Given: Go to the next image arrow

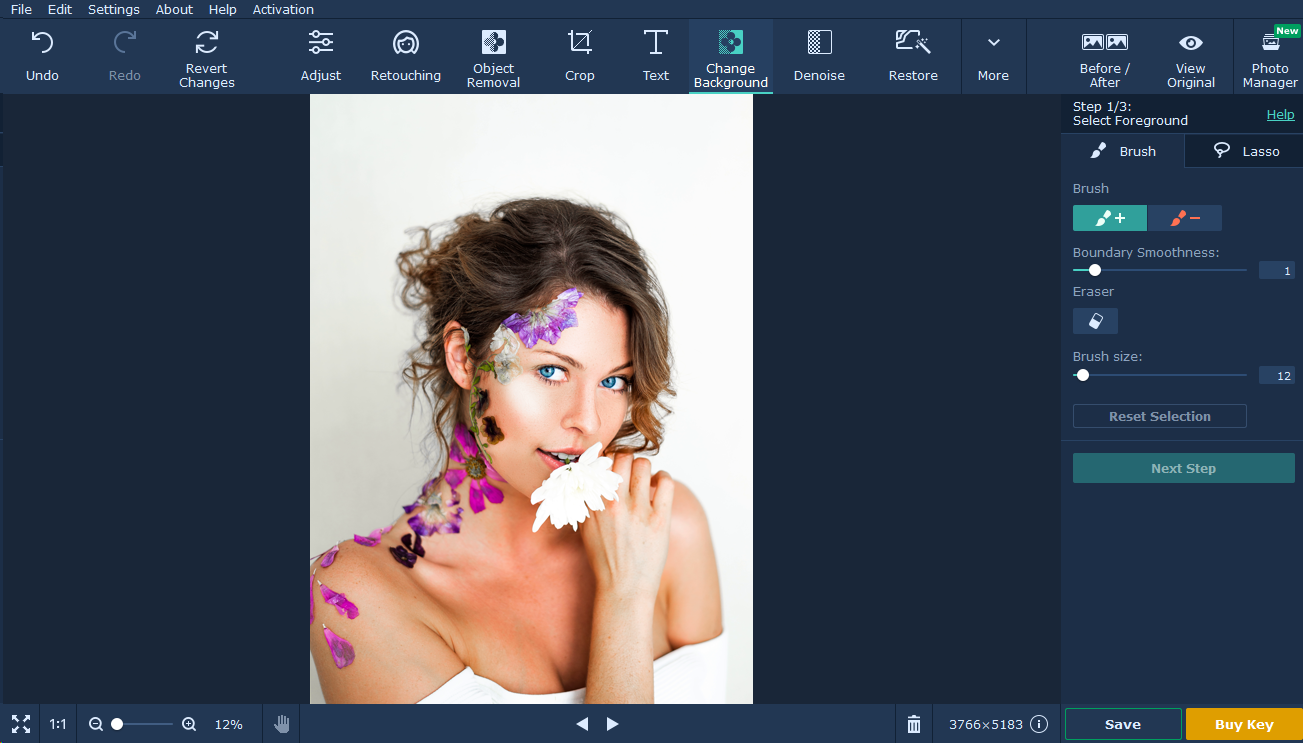Looking at the screenshot, I should coord(613,724).
